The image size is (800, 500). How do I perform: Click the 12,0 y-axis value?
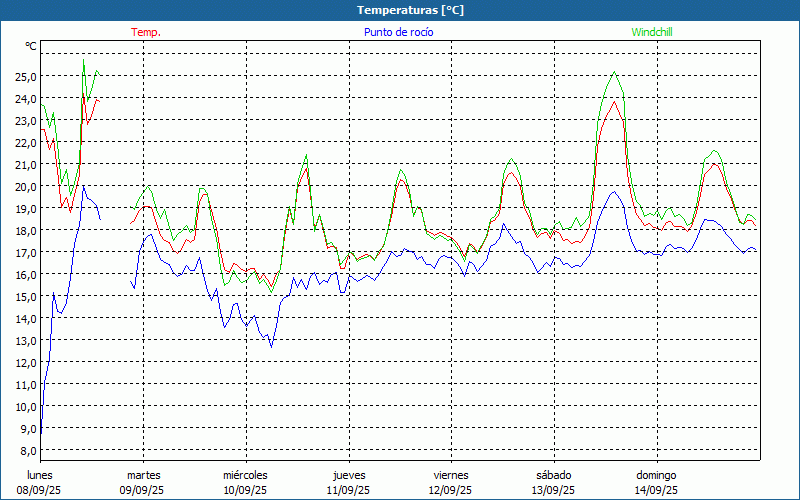27,362
